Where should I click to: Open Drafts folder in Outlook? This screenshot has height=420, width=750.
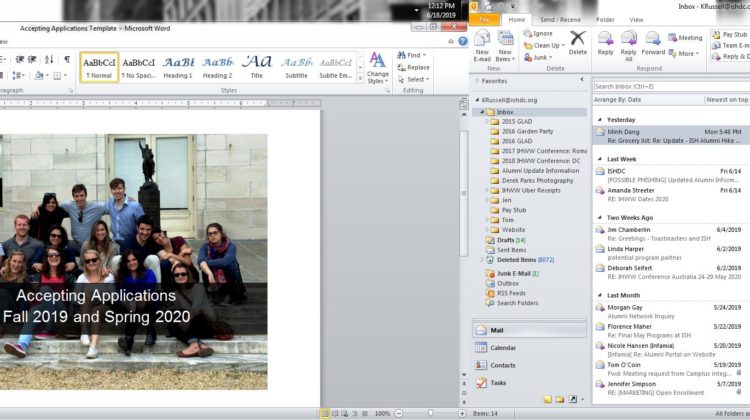coord(506,240)
